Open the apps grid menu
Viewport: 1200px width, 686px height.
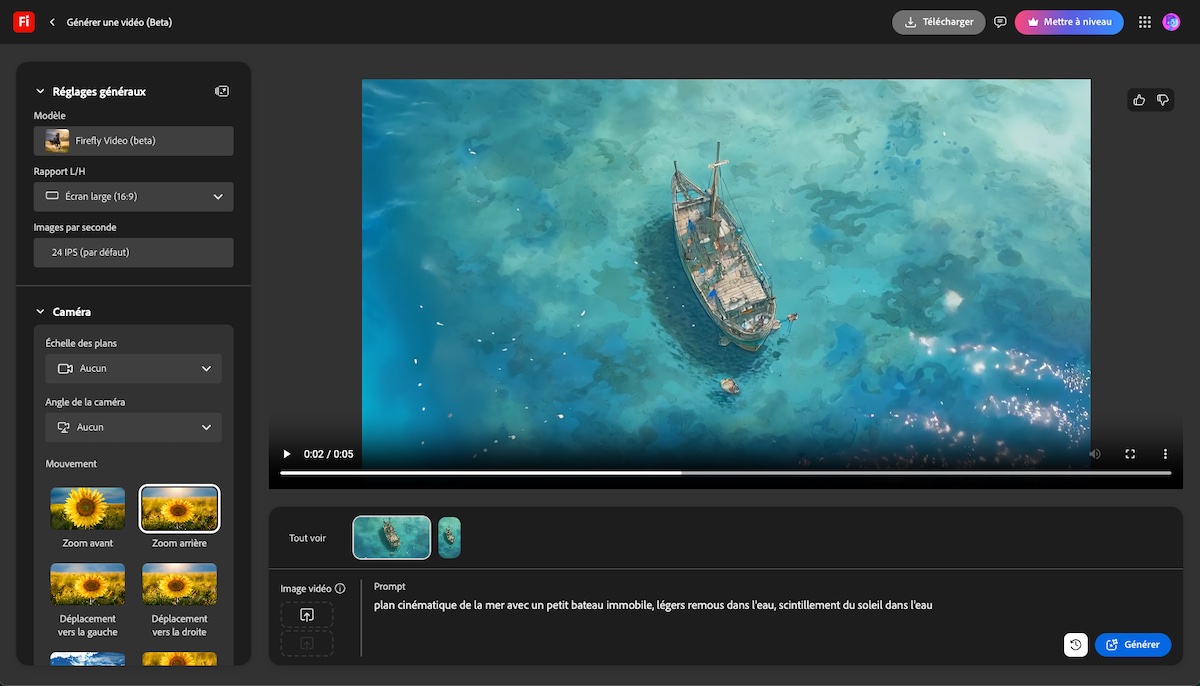pyautogui.click(x=1145, y=22)
